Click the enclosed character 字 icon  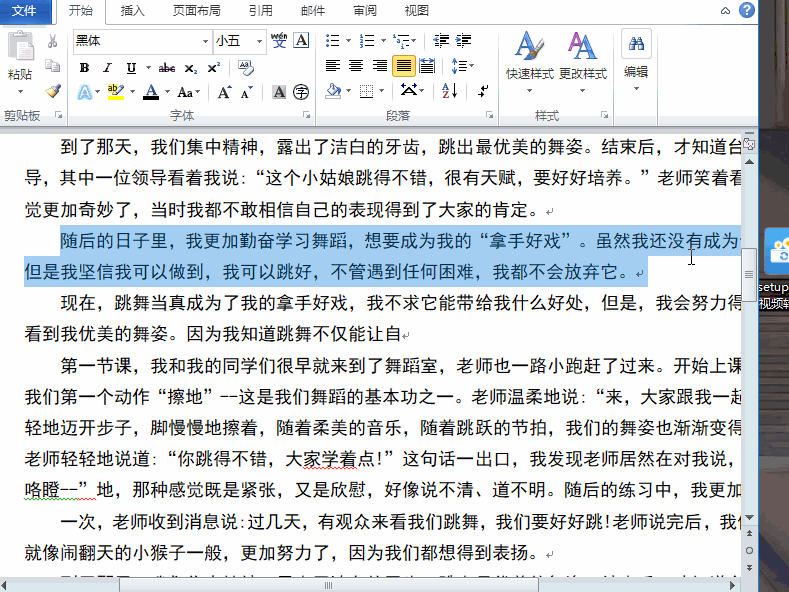coord(301,91)
